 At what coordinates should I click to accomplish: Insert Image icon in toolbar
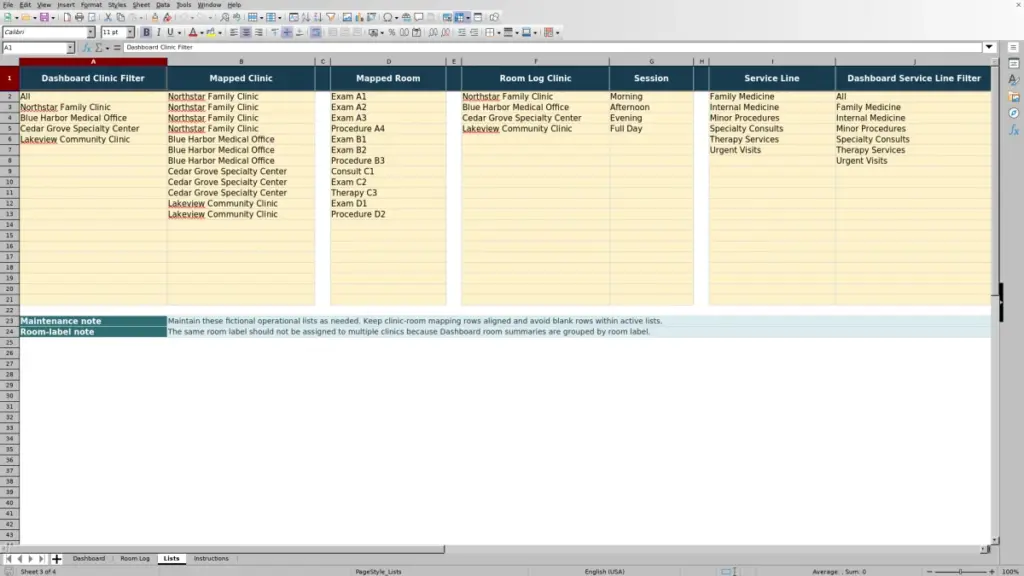pos(347,18)
